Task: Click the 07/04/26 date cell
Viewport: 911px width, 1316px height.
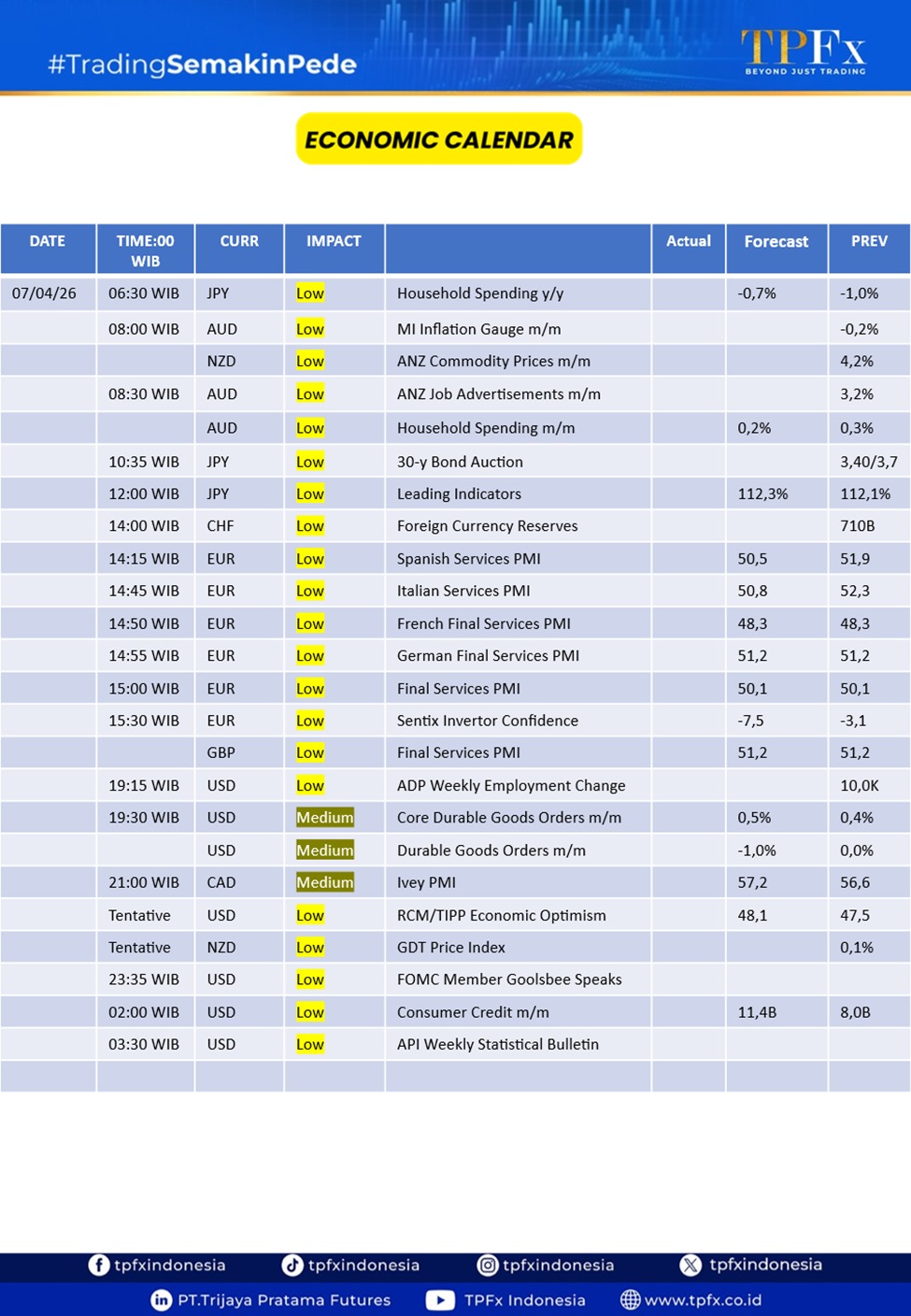Action: (x=44, y=293)
